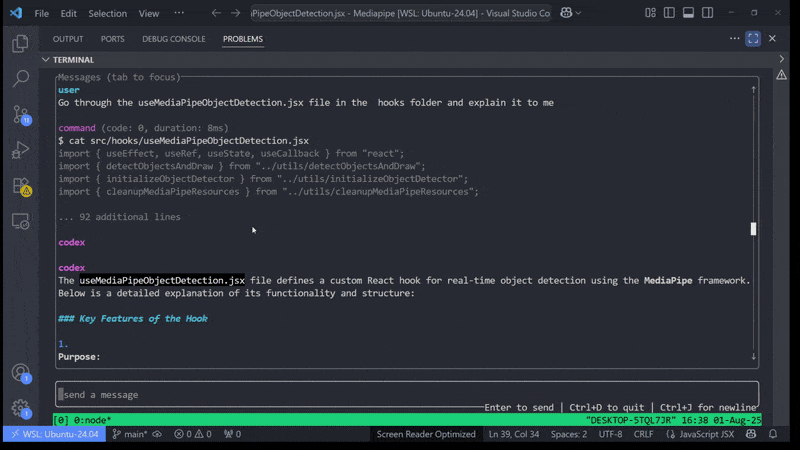This screenshot has height=450, width=800.
Task: Change indentation via Spaces: 2
Action: pos(569,434)
